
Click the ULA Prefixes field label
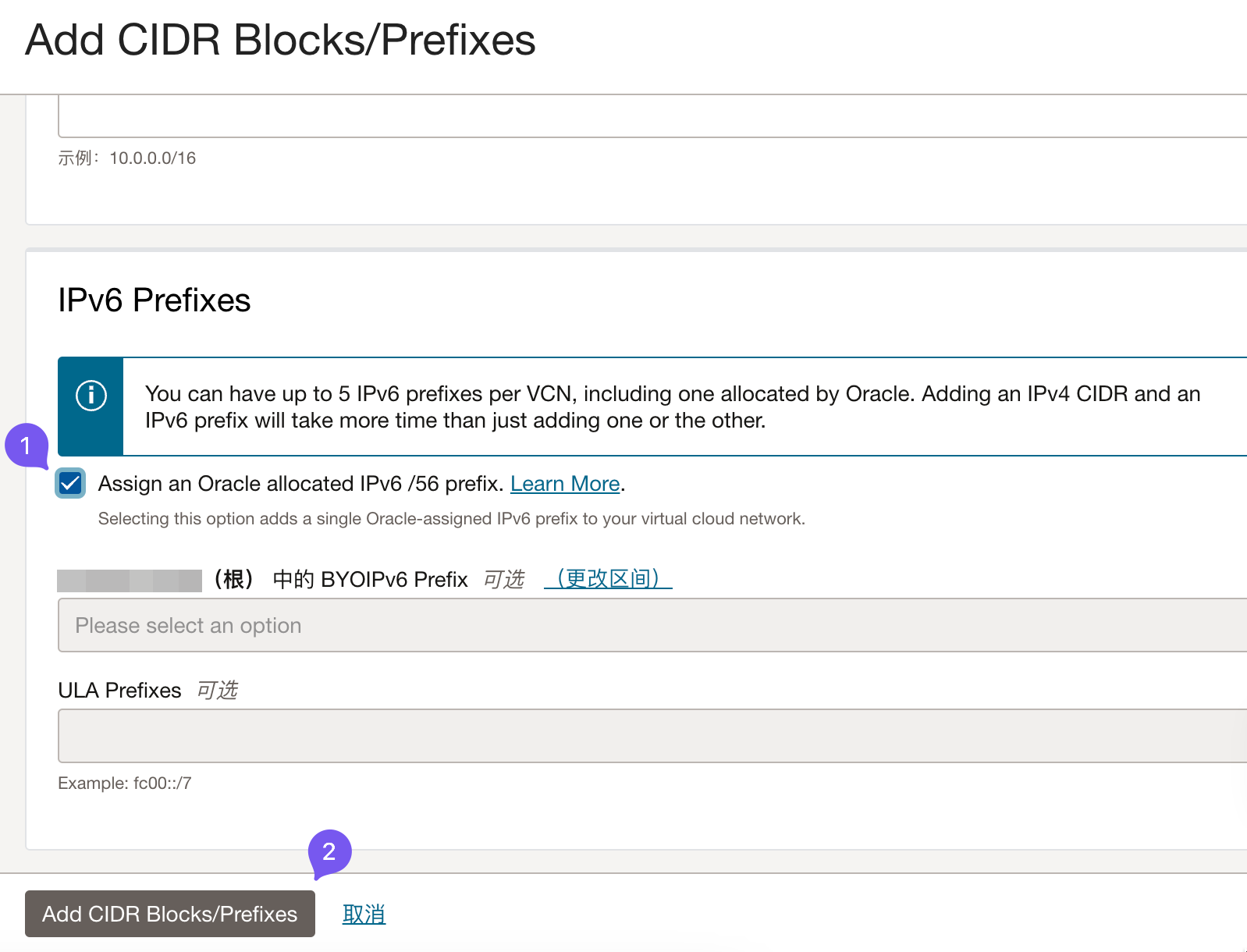(119, 691)
